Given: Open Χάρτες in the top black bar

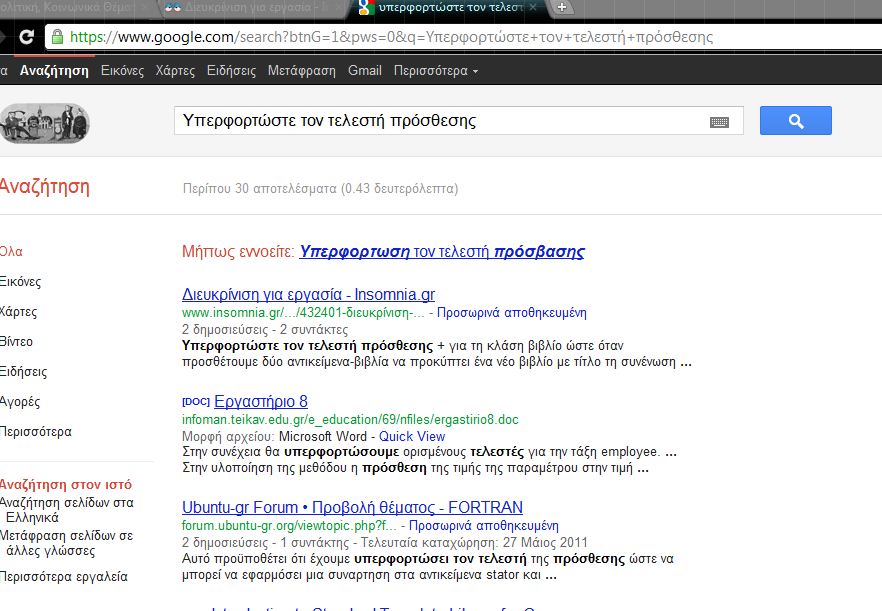Looking at the screenshot, I should pyautogui.click(x=175, y=71).
